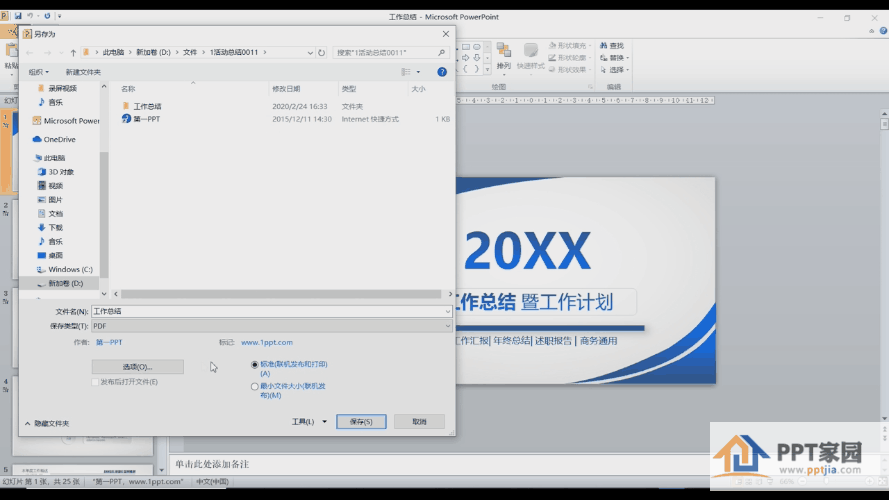The width and height of the screenshot is (889, 500).
Task: Click the www.1ppt.com tag value
Action: coord(266,342)
